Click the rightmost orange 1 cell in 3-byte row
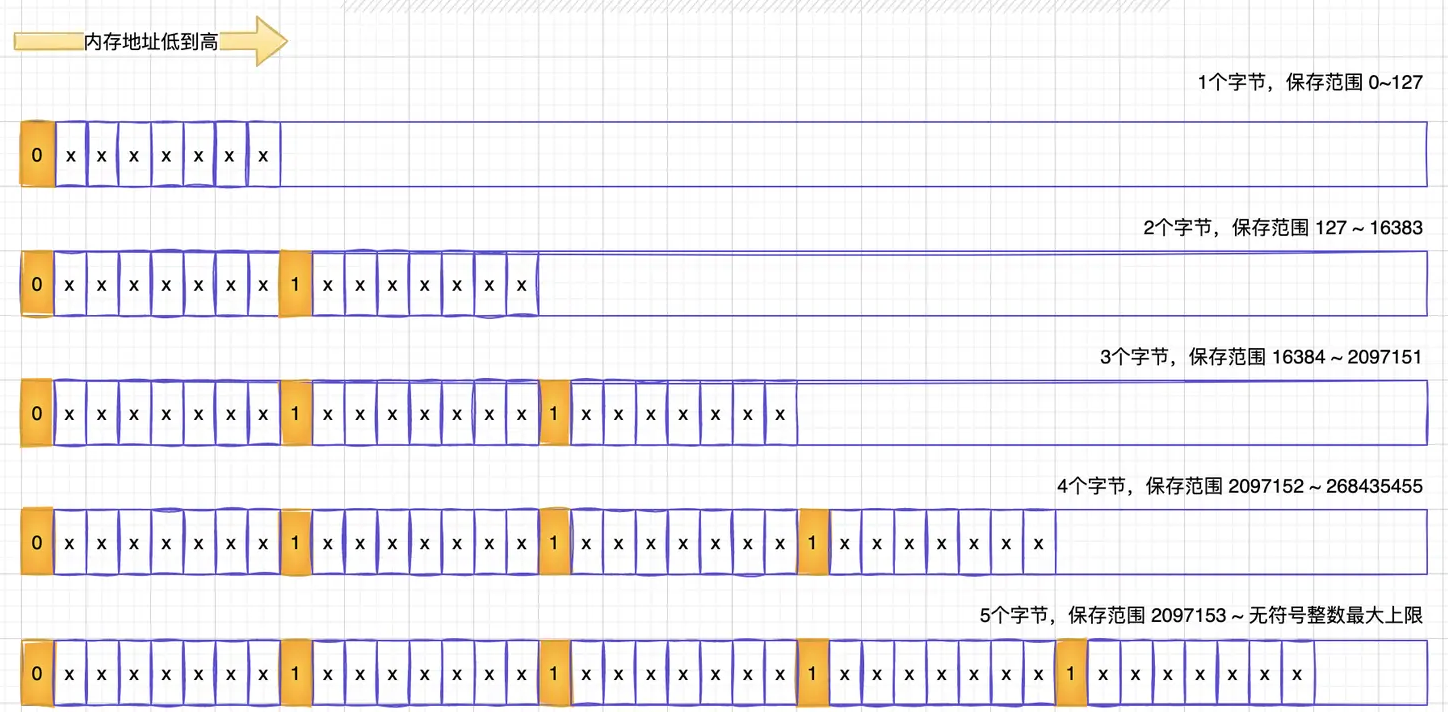This screenshot has width=1448, height=712. 554,413
